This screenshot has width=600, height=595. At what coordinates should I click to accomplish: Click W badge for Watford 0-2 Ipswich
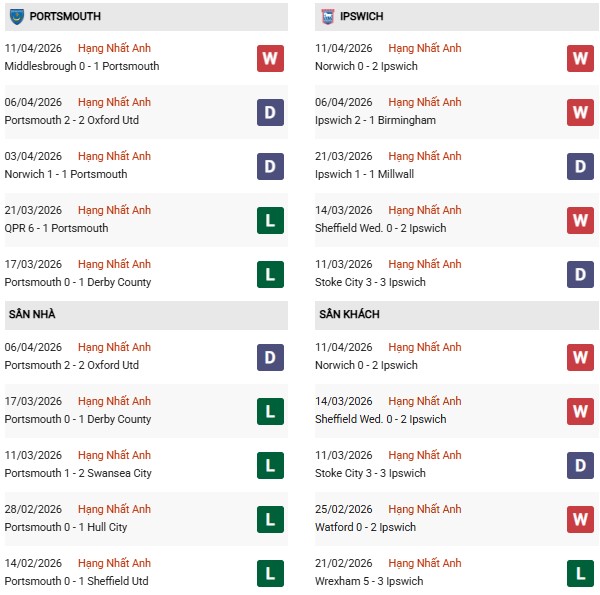[x=580, y=519]
